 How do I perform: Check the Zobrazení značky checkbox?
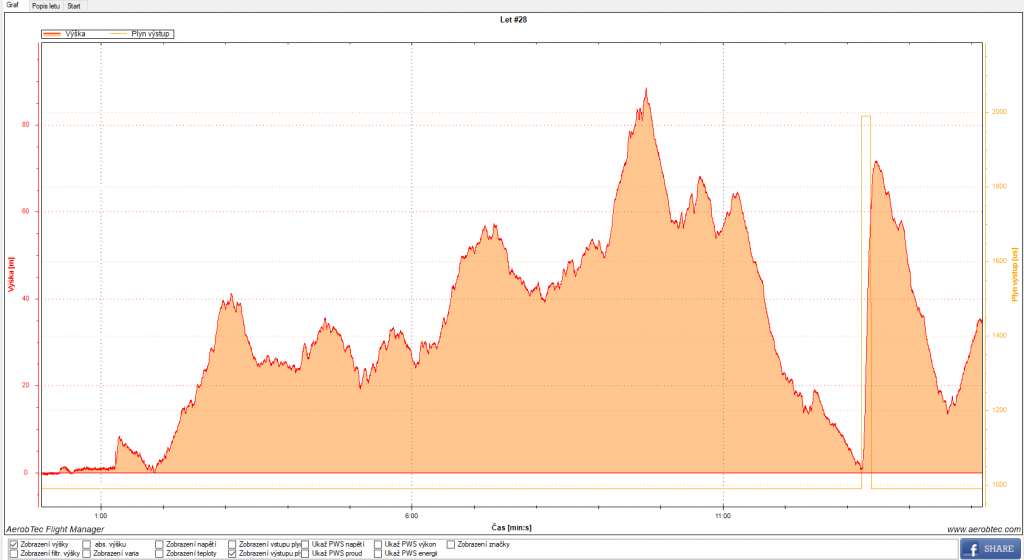coord(451,544)
